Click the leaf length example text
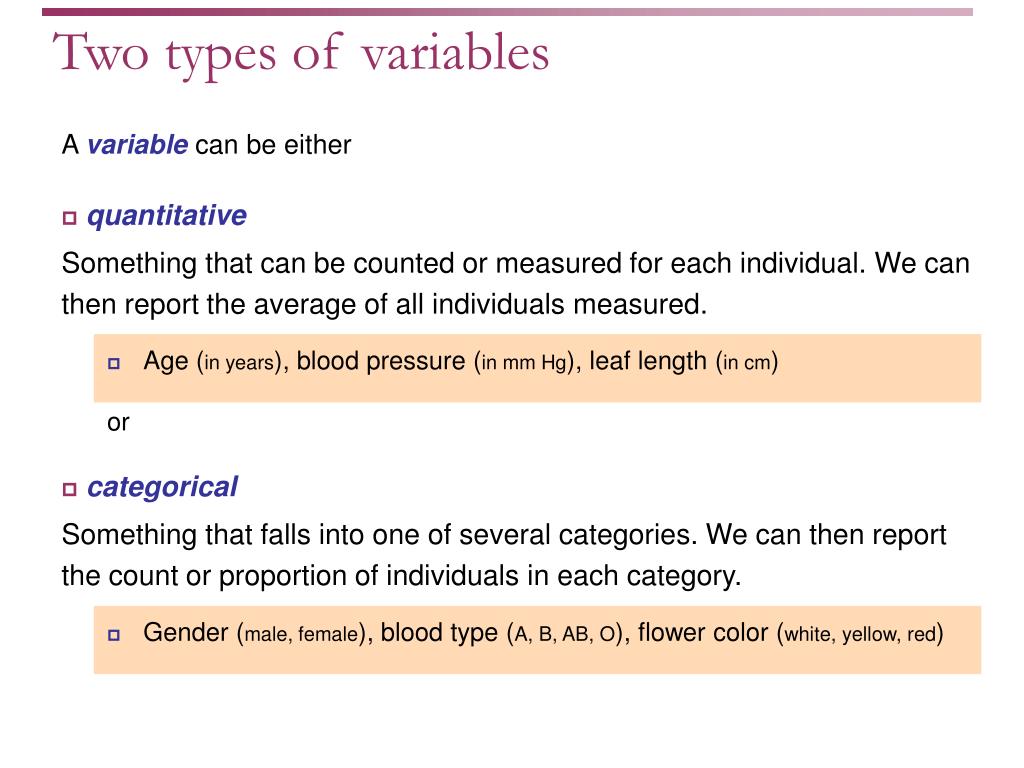1024x768 pixels. point(648,361)
